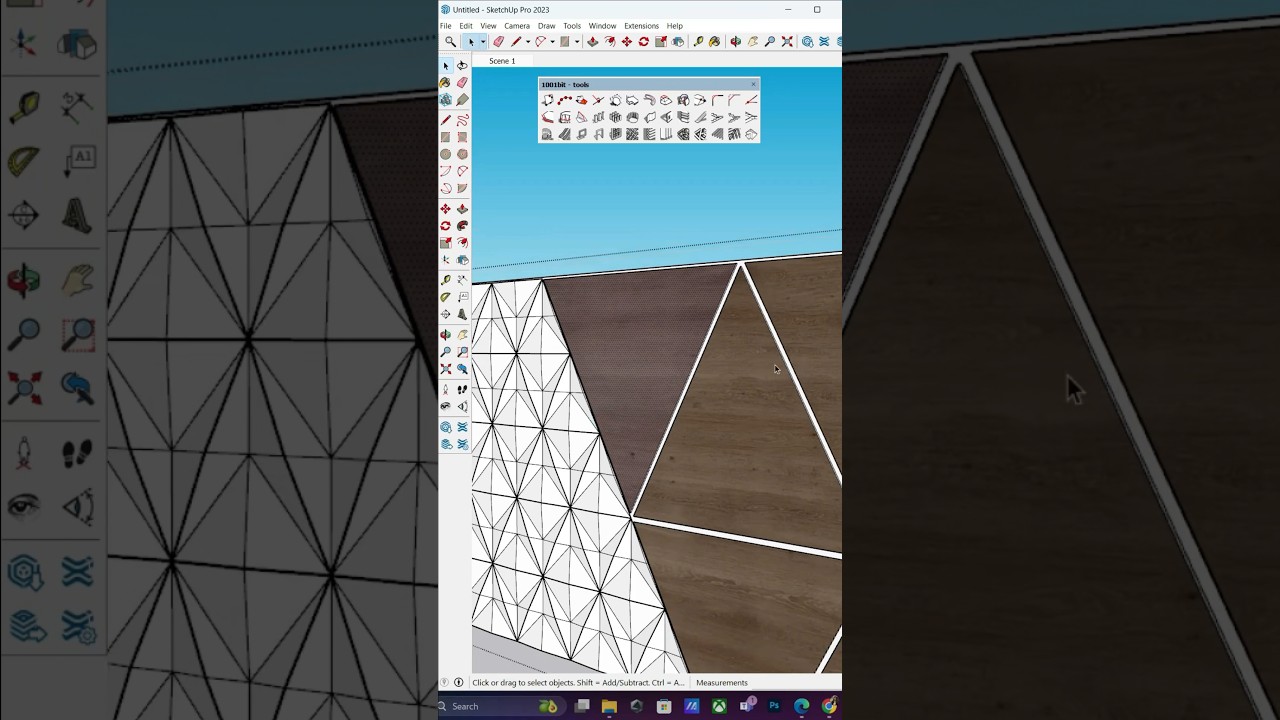
Task: Activate the Tape Measure tool in the top toolbar
Action: (698, 42)
